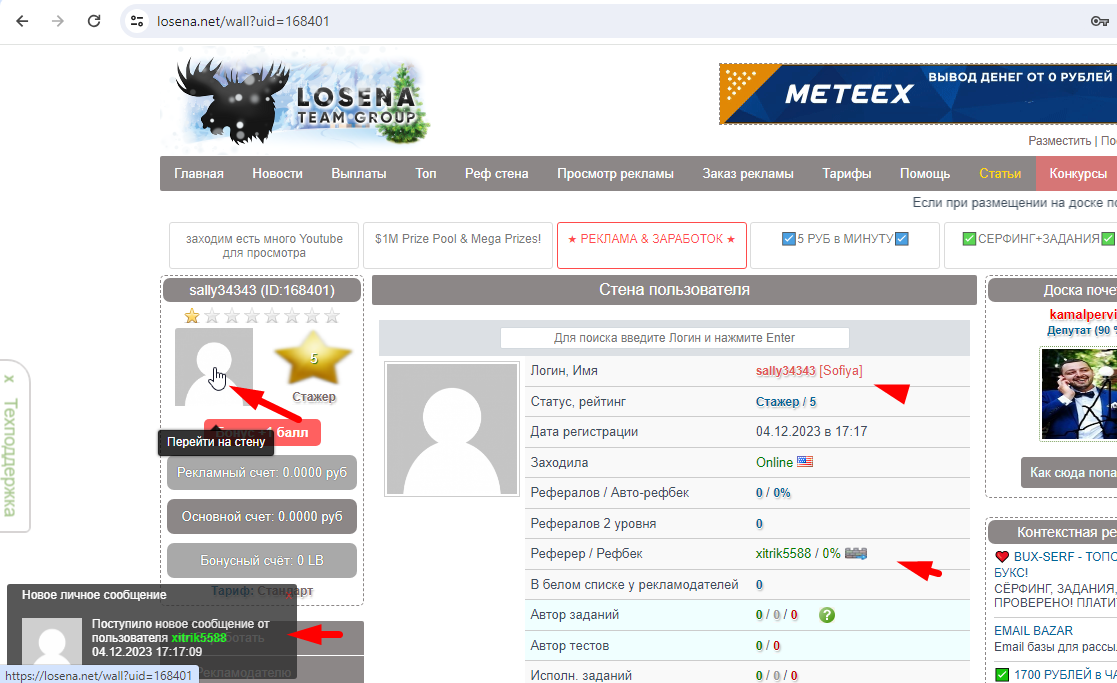Click Основной счет balance button
1117x683 pixels.
[x=262, y=516]
